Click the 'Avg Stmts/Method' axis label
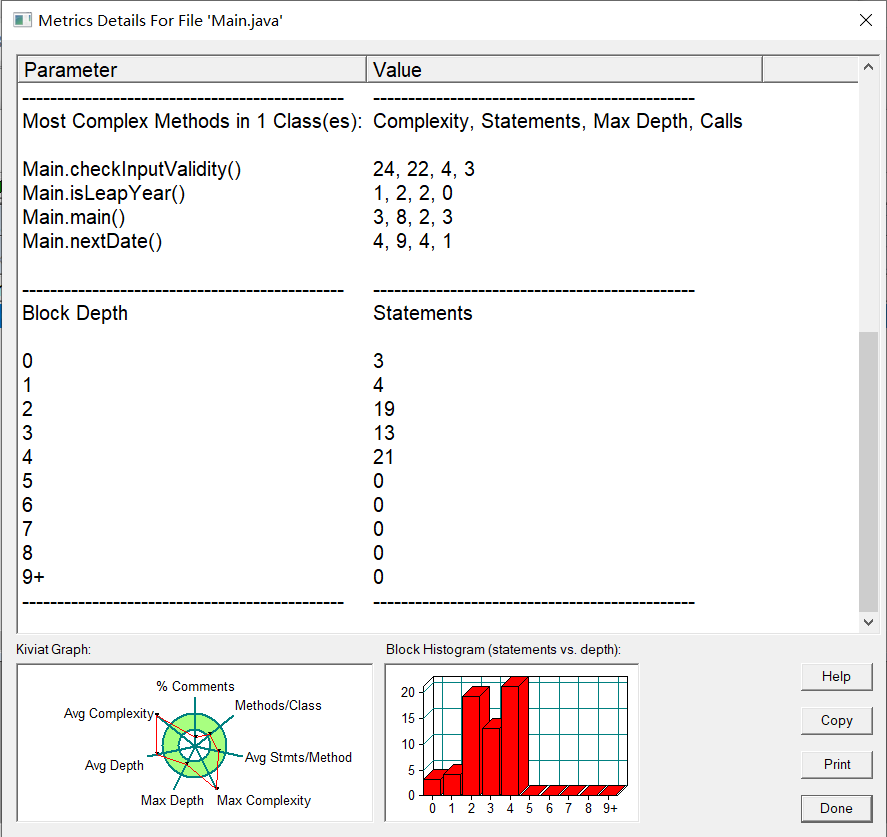The image size is (887, 837). (298, 758)
